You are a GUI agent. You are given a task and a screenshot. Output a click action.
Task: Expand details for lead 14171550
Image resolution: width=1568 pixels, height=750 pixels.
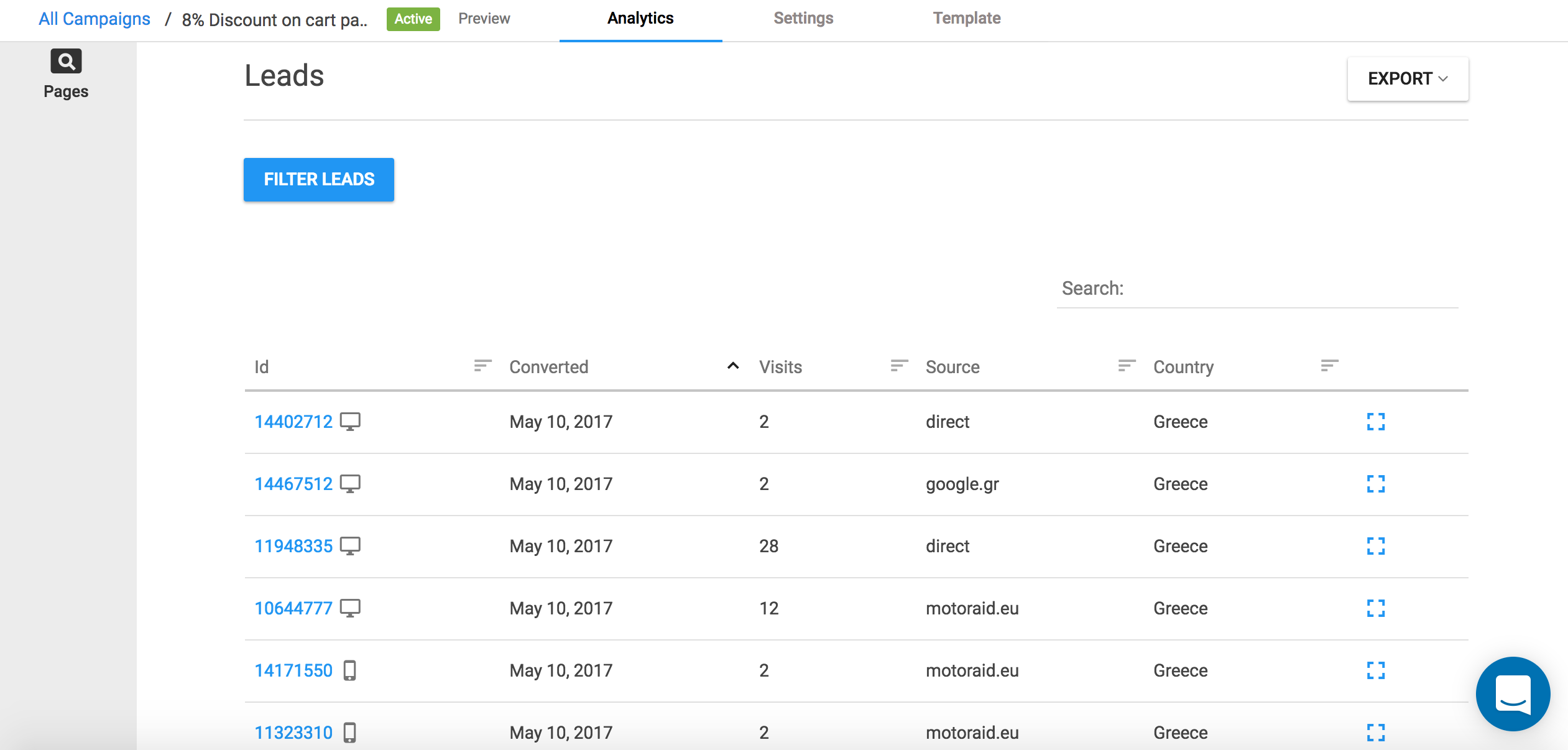(x=1375, y=670)
